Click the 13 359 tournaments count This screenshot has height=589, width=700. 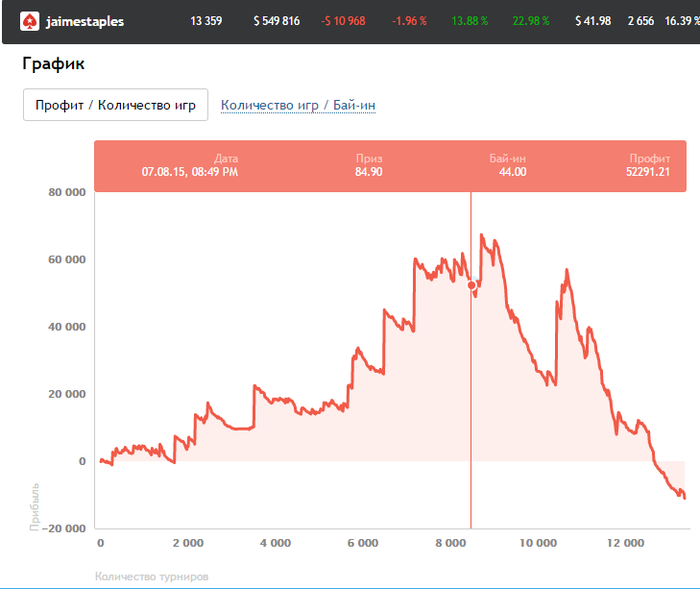(206, 21)
